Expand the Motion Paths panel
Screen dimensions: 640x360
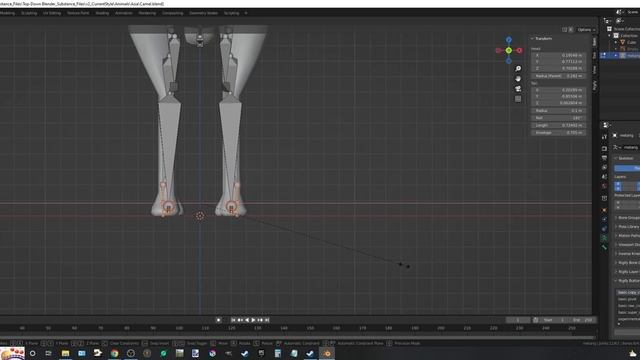click(x=616, y=236)
